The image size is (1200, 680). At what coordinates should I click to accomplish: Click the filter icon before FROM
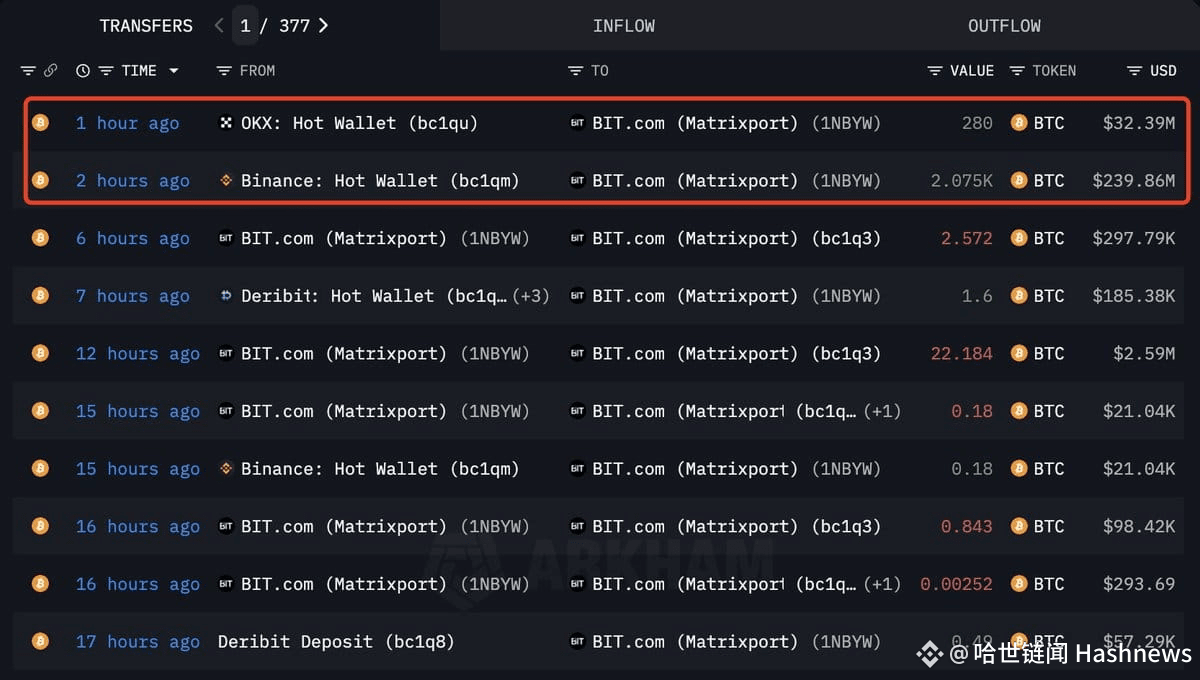pyautogui.click(x=224, y=70)
